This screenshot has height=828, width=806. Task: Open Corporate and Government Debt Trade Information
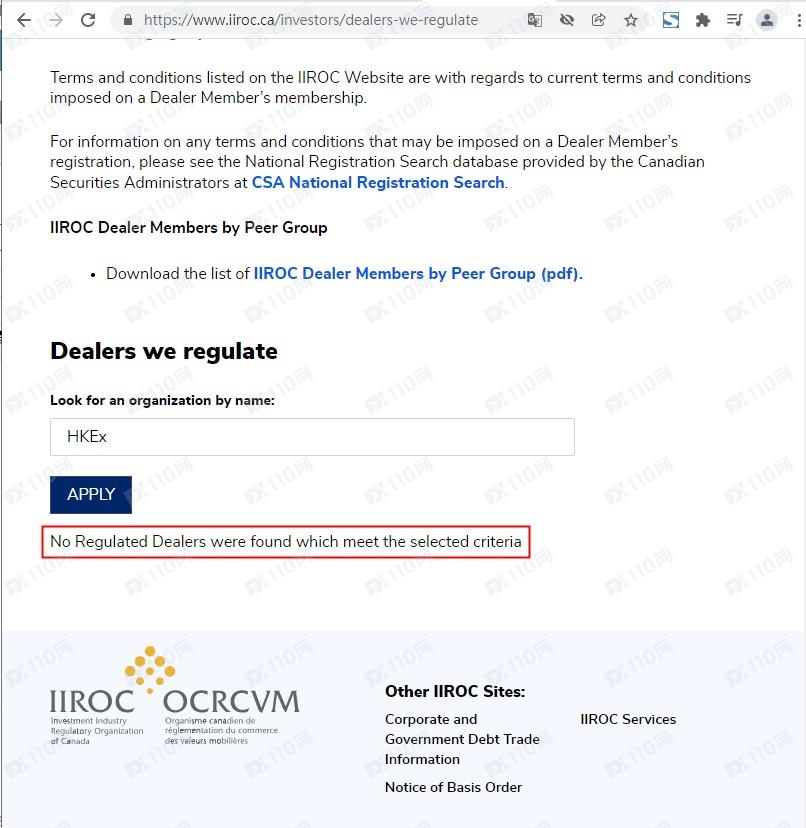coord(461,739)
